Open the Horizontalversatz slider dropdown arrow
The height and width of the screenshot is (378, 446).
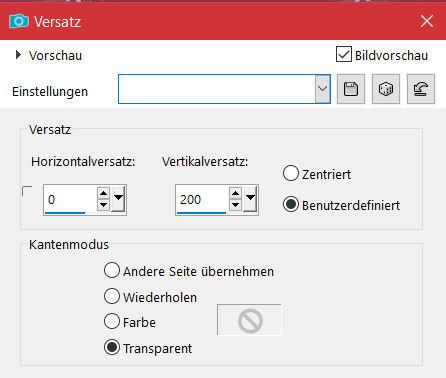coord(118,199)
